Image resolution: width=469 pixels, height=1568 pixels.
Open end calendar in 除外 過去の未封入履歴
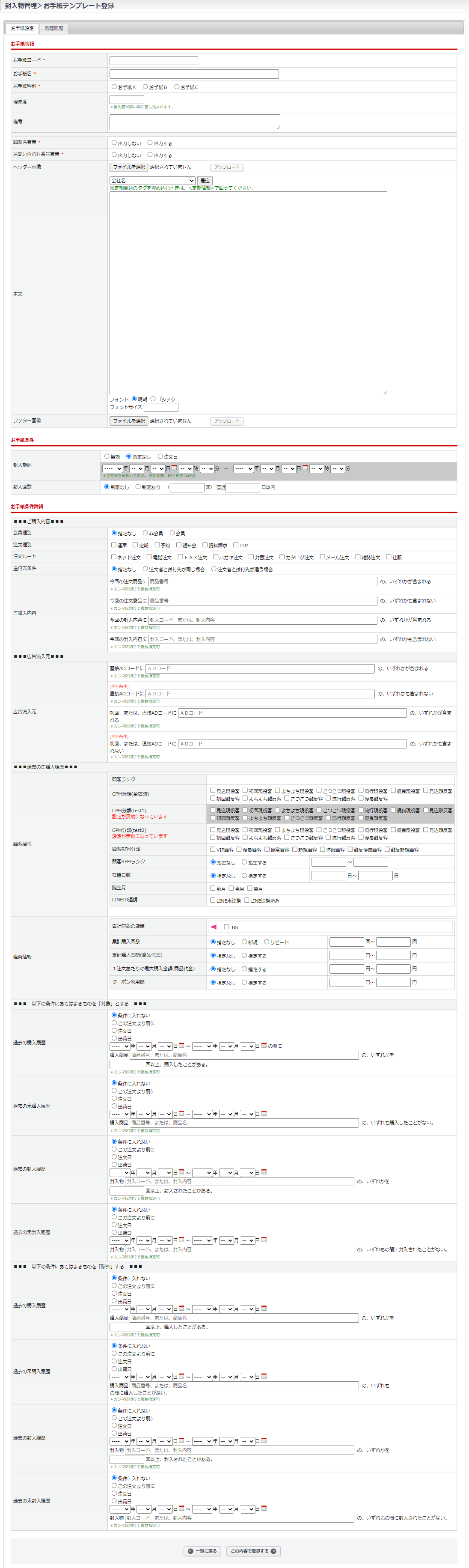pyautogui.click(x=264, y=1508)
